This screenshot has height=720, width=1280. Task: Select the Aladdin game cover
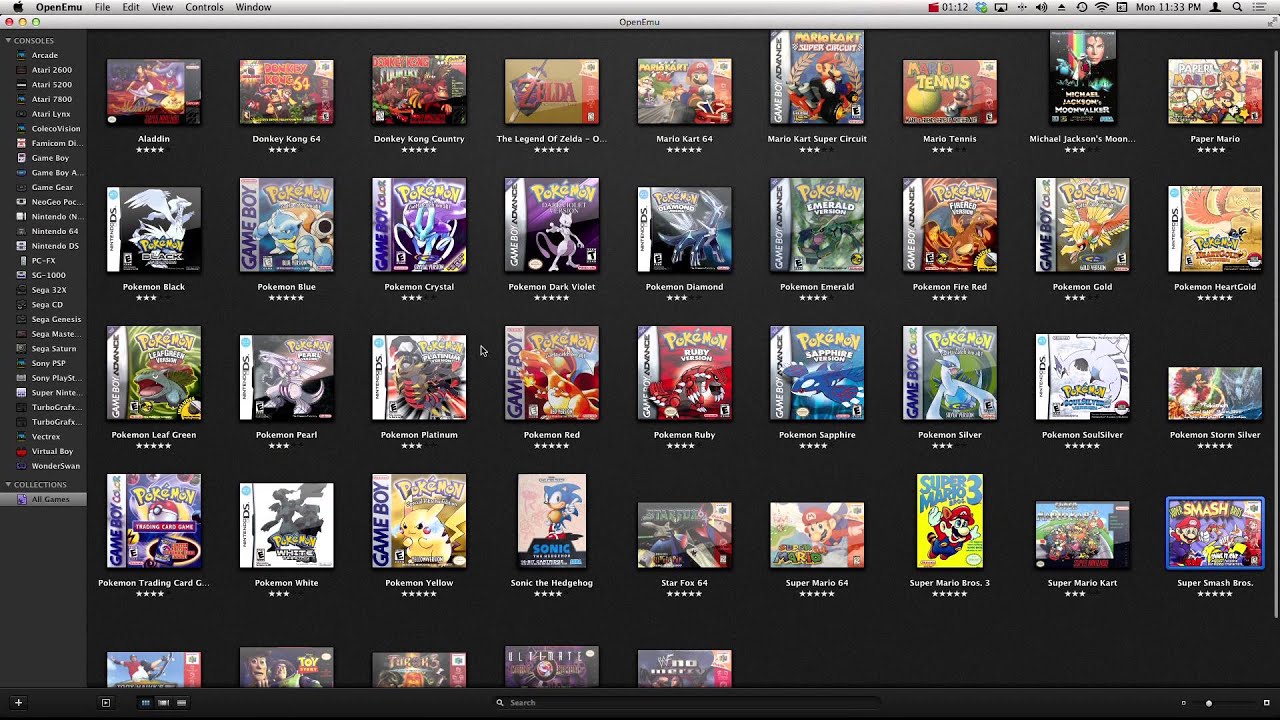pos(154,92)
